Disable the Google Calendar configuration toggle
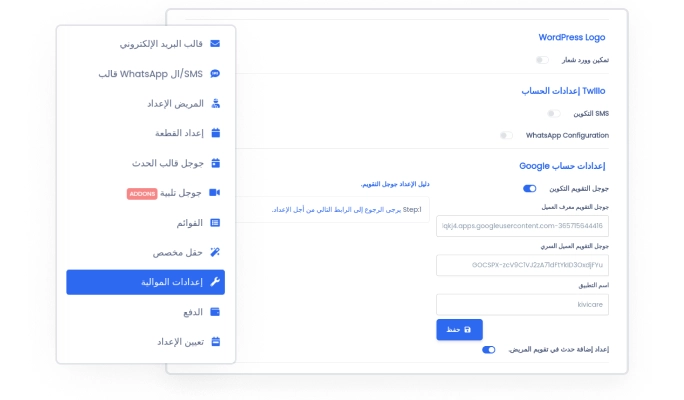The width and height of the screenshot is (684, 400). coord(529,188)
